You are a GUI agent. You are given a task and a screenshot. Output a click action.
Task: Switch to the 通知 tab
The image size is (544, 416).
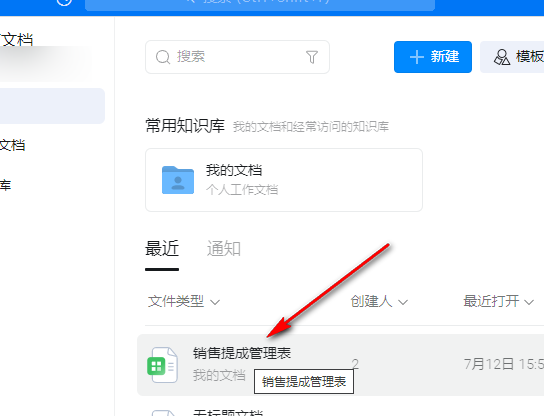[x=224, y=249]
